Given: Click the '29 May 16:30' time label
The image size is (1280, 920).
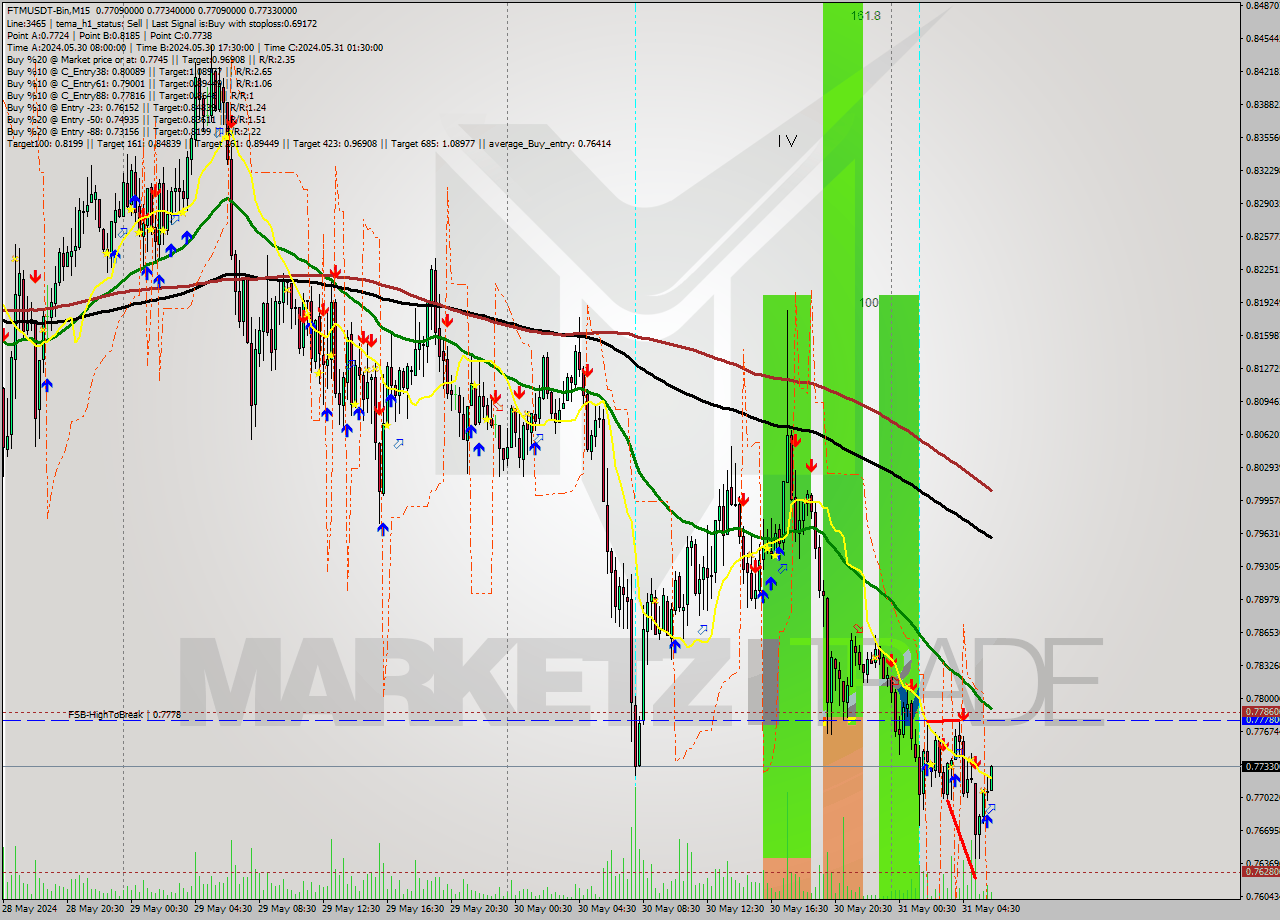Looking at the screenshot, I should pos(416,909).
